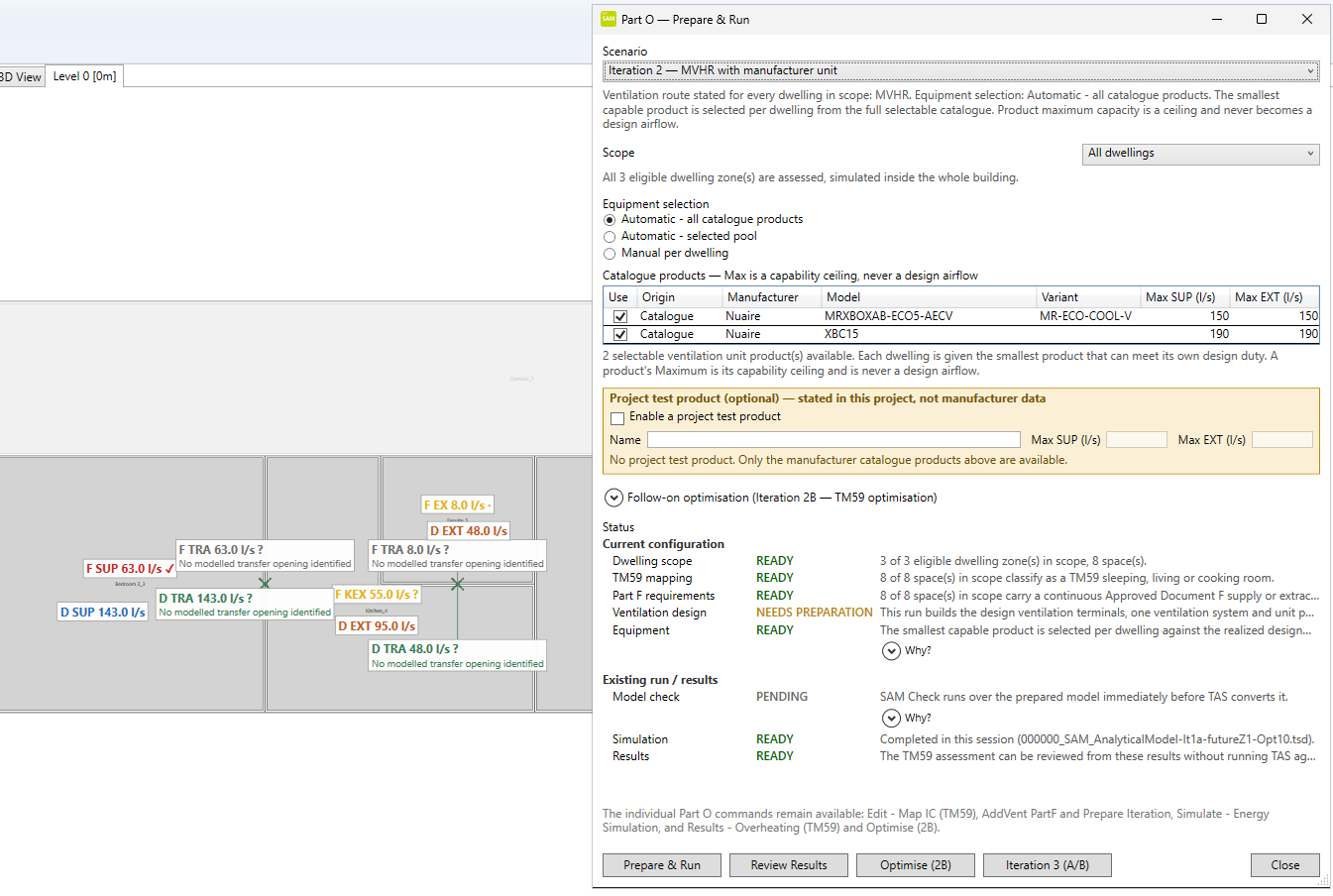1333x896 pixels.
Task: Sort catalogue by Model column header
Action: pos(929,297)
